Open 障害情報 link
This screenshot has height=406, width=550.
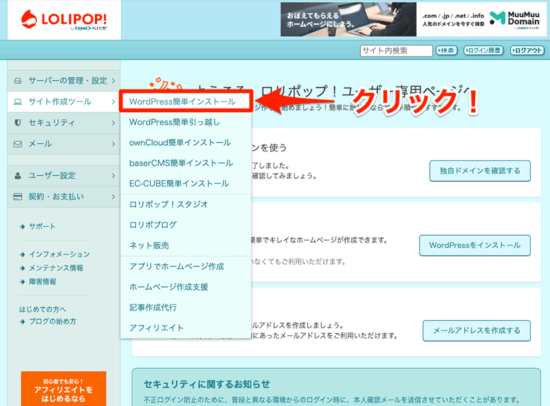[42, 282]
